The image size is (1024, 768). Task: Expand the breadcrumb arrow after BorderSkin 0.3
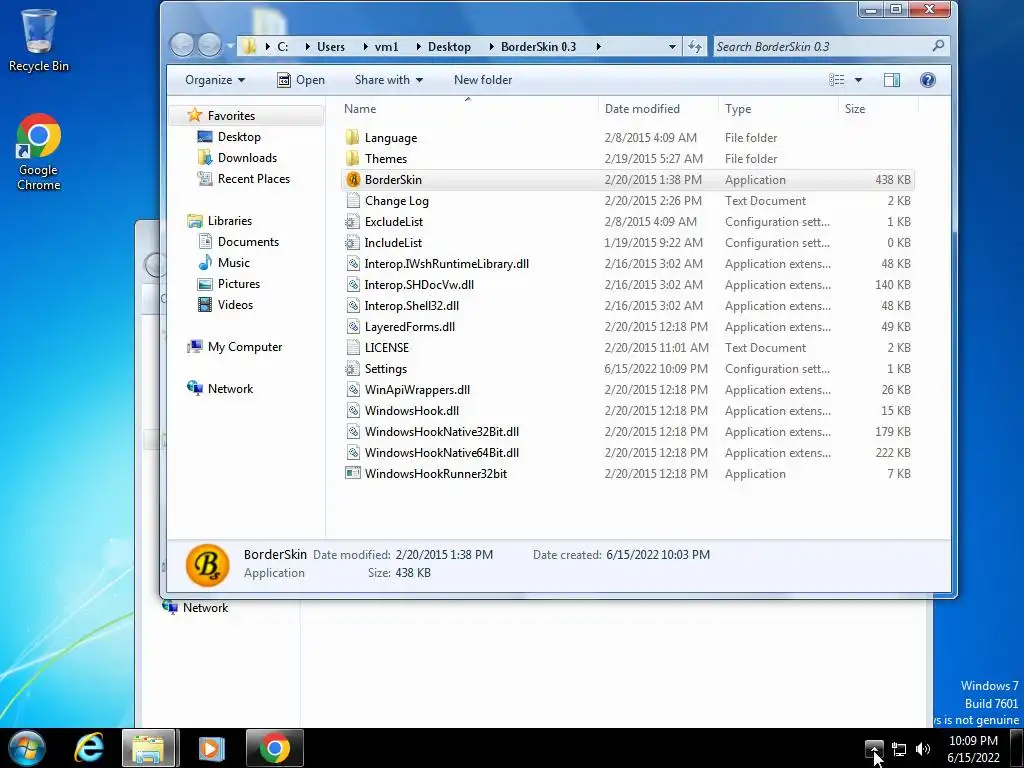pyautogui.click(x=598, y=46)
